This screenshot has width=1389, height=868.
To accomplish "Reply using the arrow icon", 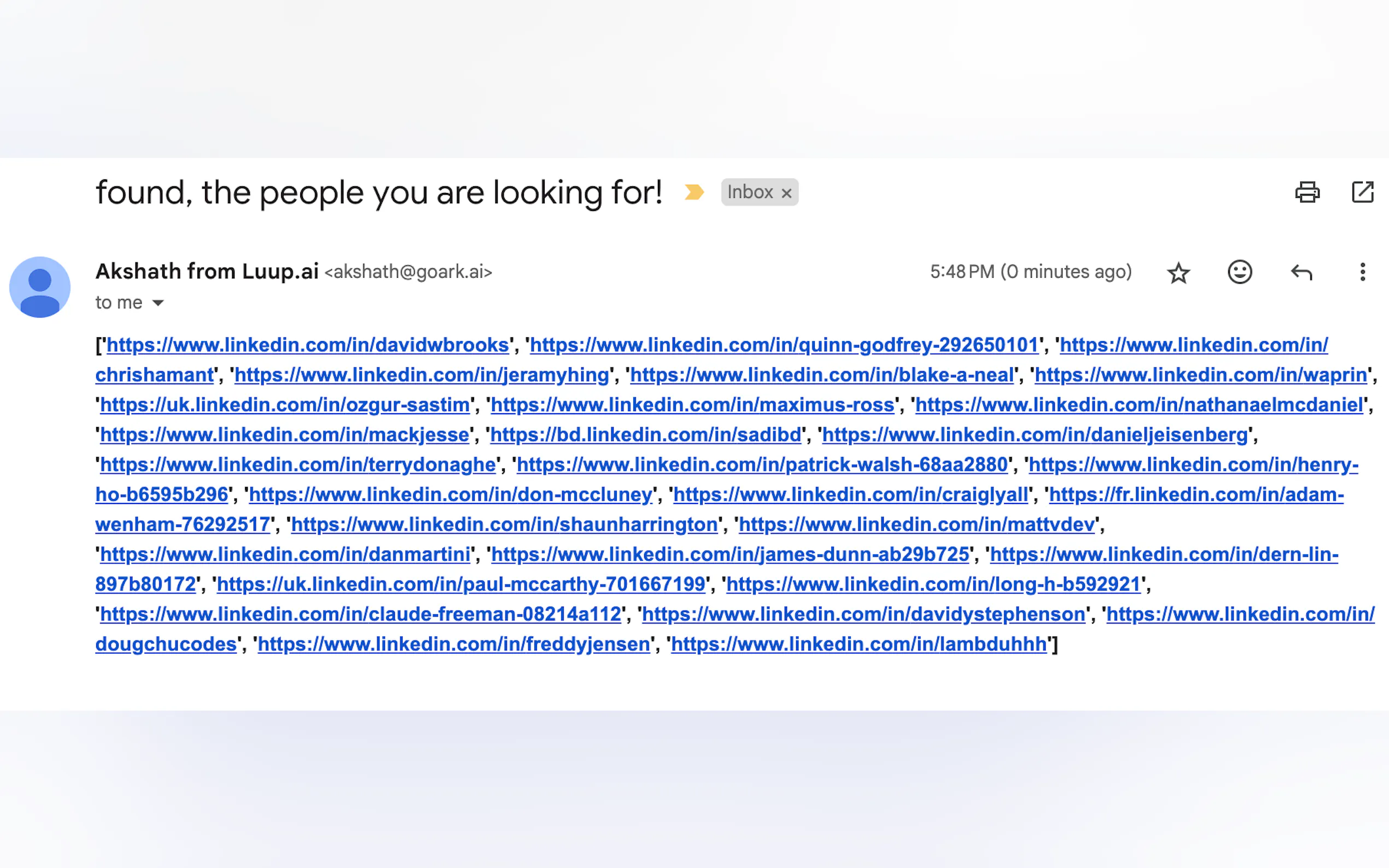I will tap(1301, 272).
